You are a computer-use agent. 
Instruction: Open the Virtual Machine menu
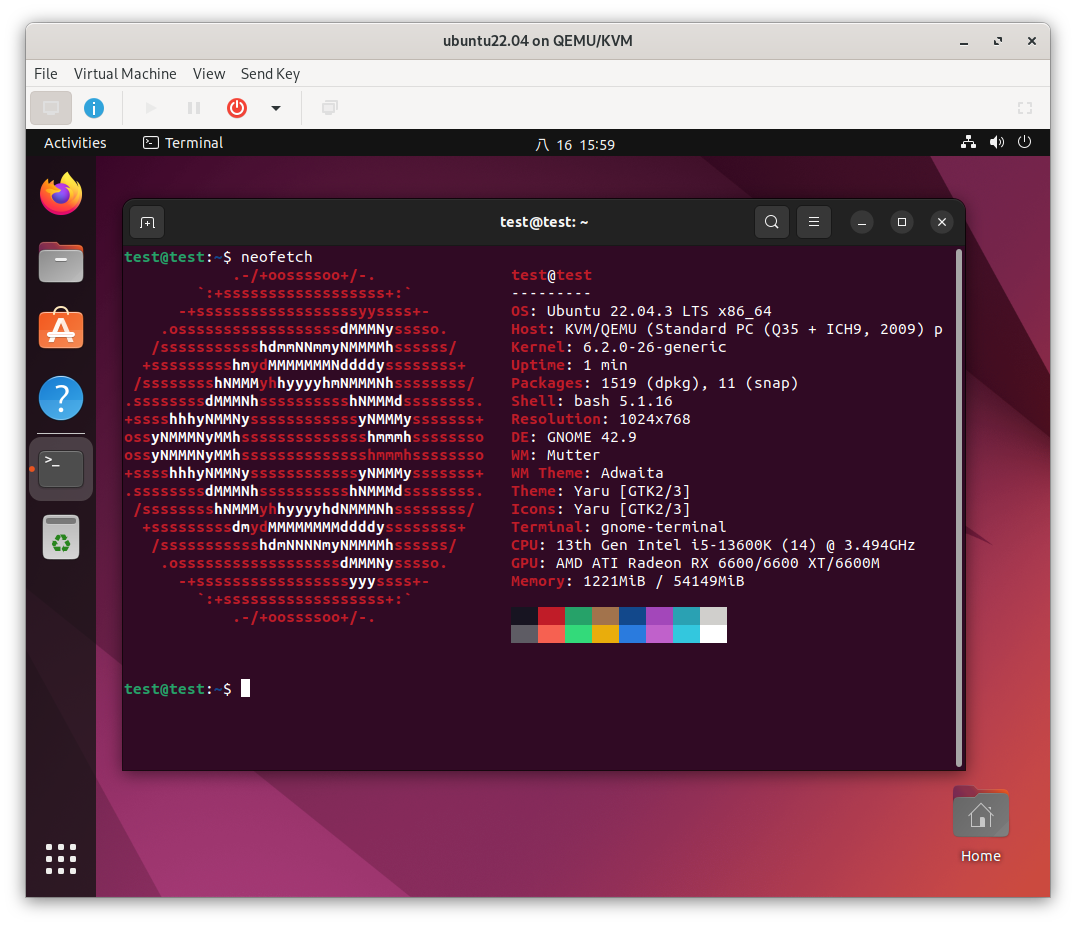click(x=125, y=73)
